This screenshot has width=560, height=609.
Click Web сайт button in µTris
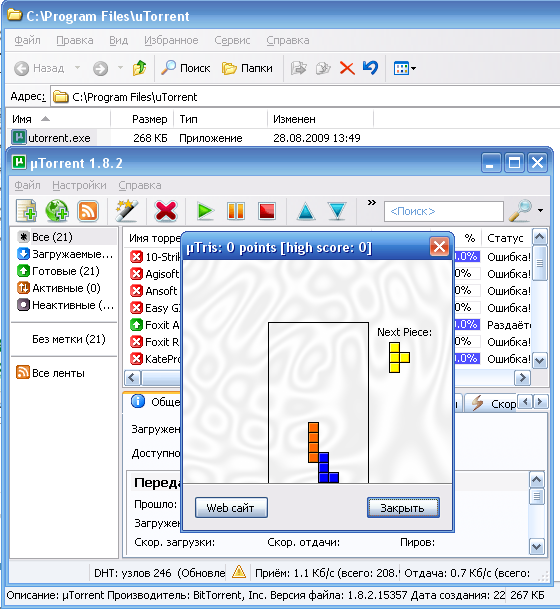(x=231, y=508)
